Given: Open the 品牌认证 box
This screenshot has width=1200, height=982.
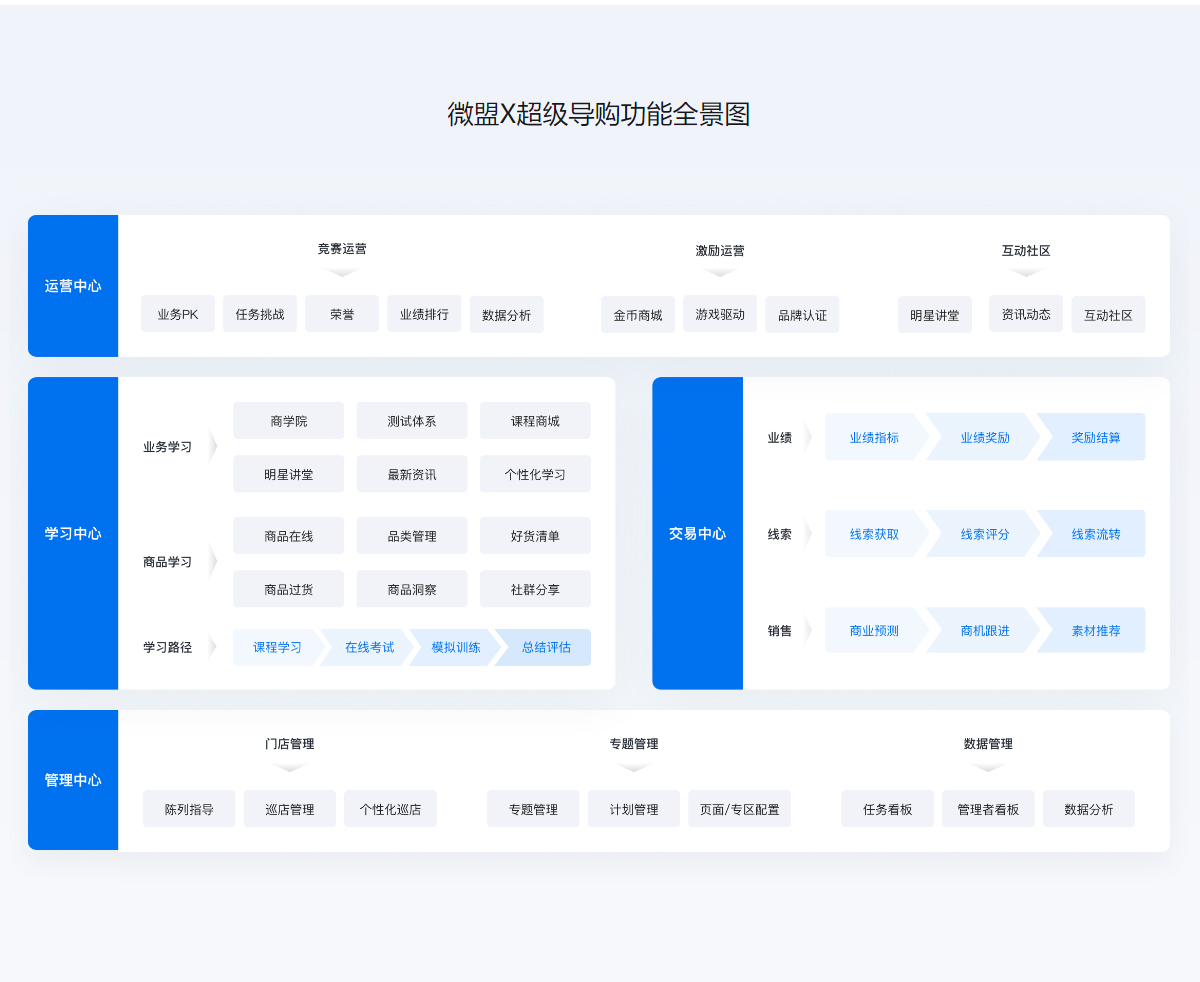Looking at the screenshot, I should click(x=802, y=315).
